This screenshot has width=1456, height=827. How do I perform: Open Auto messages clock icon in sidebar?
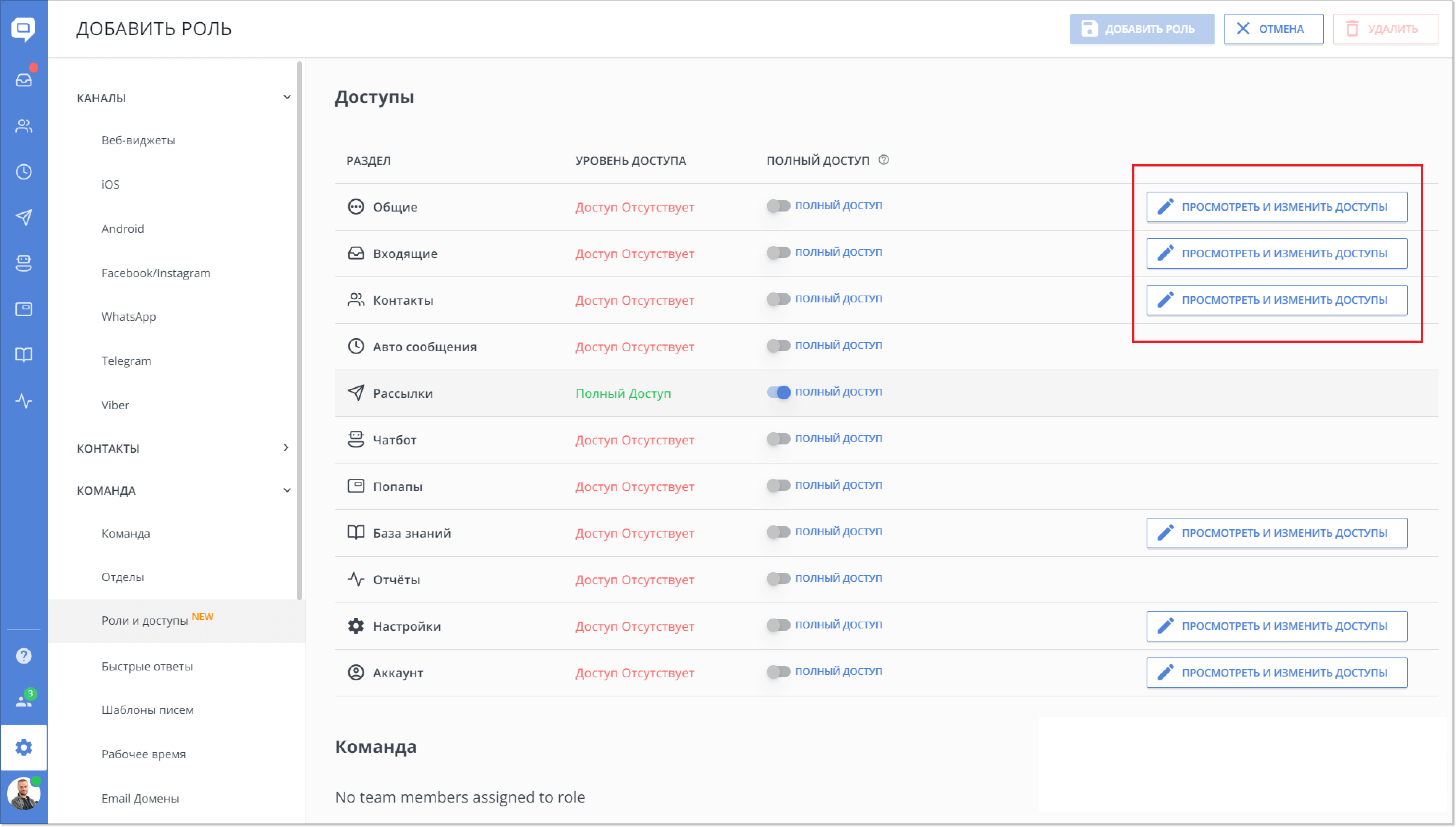[24, 171]
